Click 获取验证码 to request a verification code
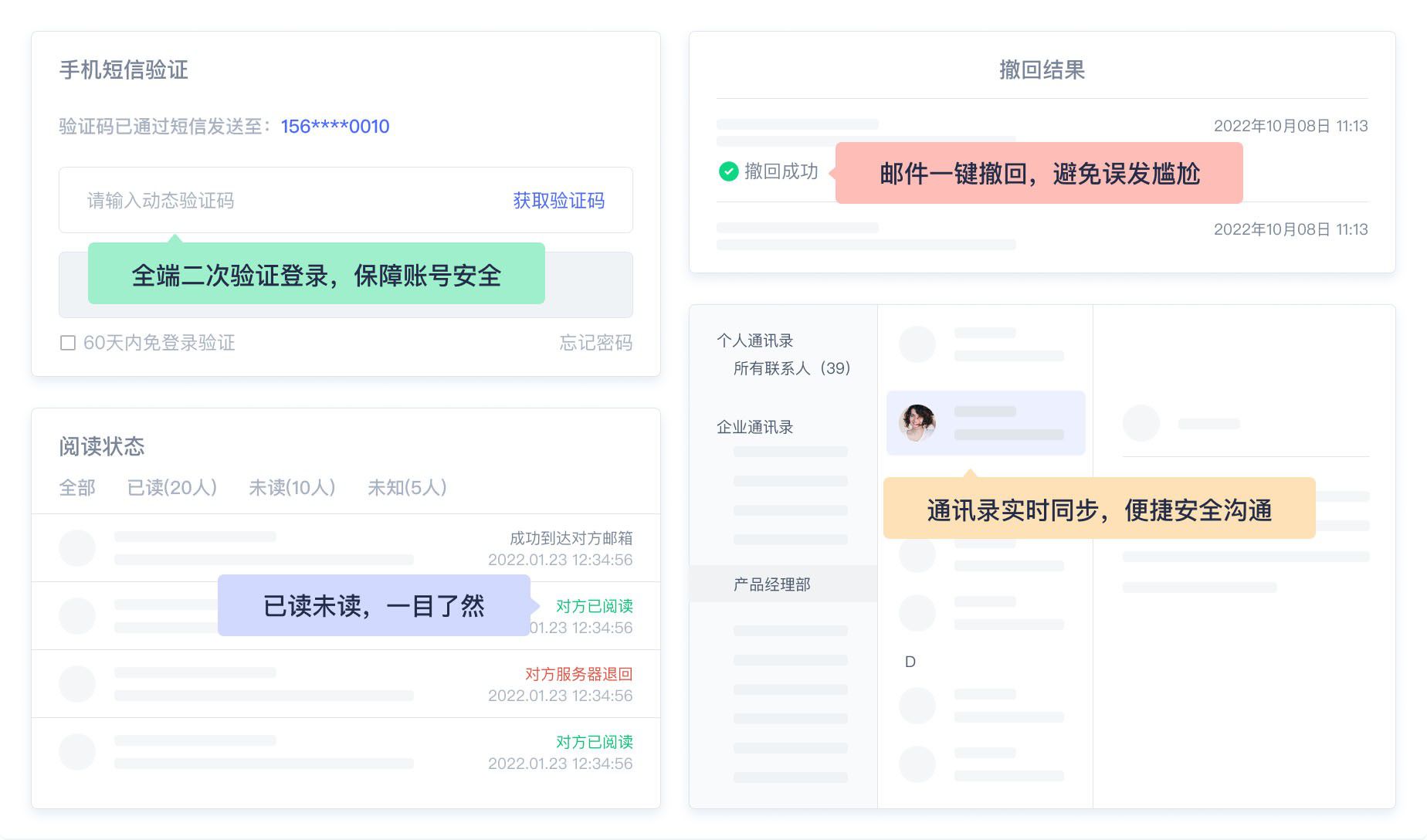 [557, 201]
